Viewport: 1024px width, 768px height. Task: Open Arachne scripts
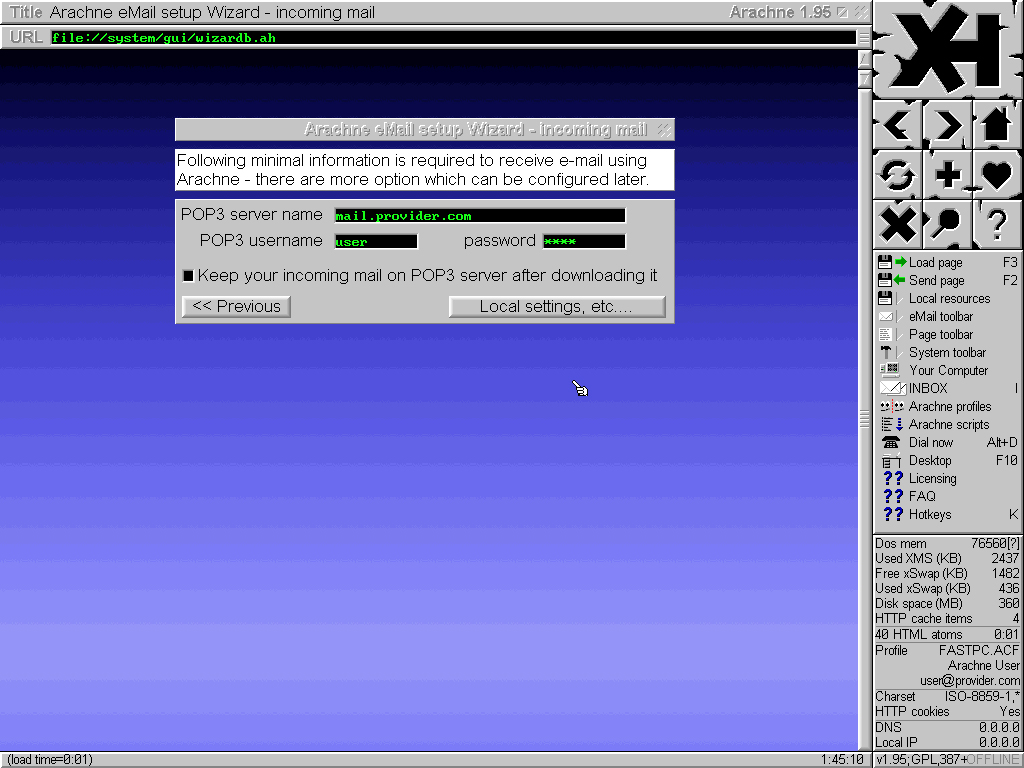click(x=948, y=424)
